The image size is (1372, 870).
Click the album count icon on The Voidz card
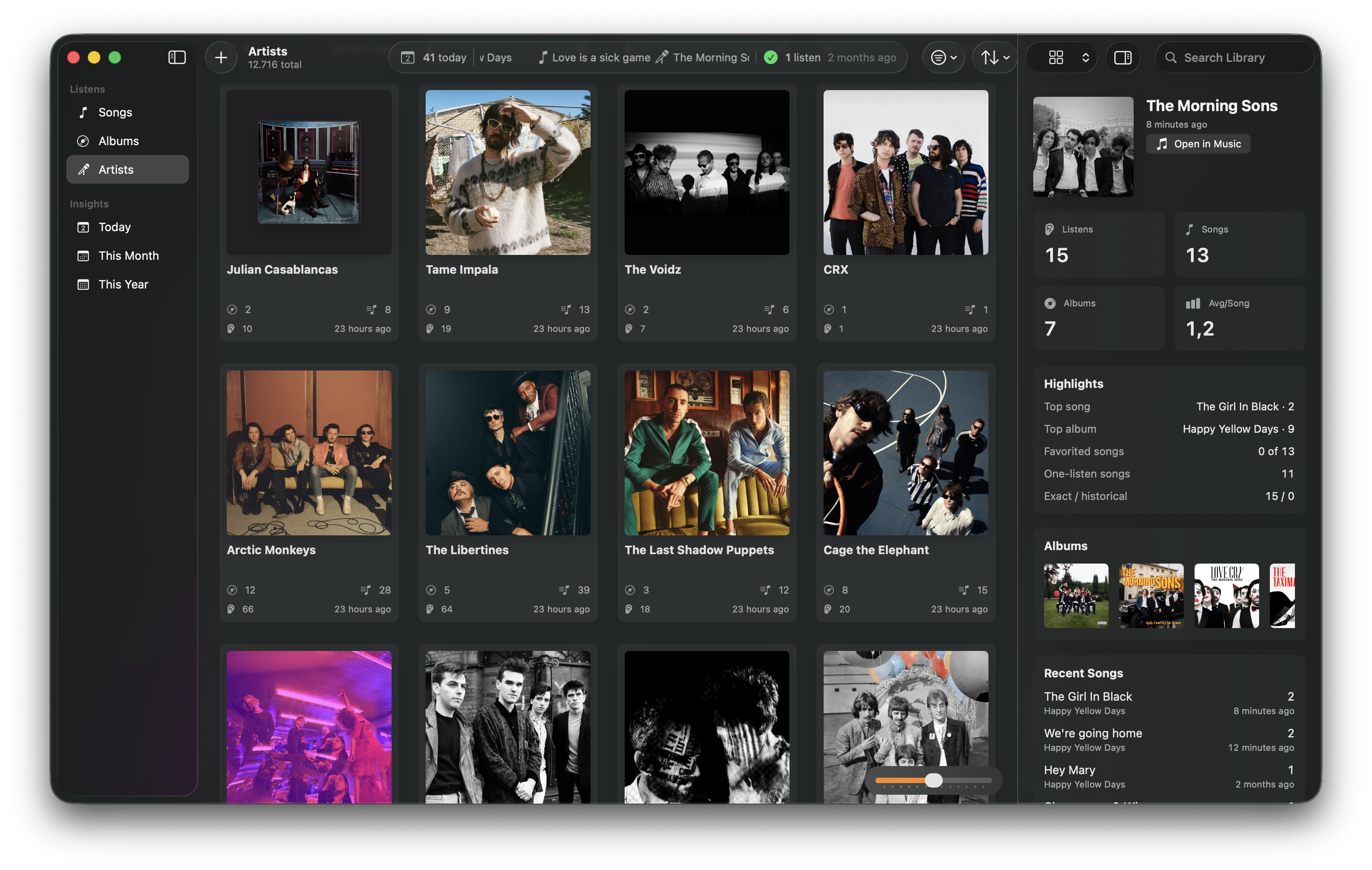tap(630, 310)
